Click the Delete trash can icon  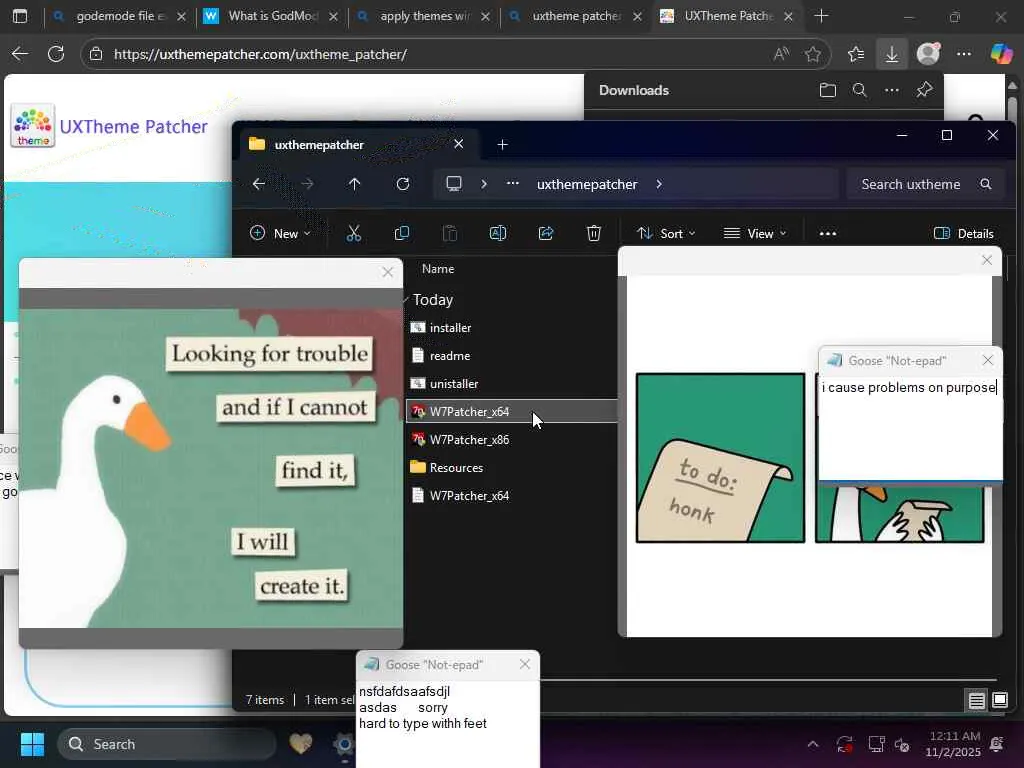coord(594,233)
